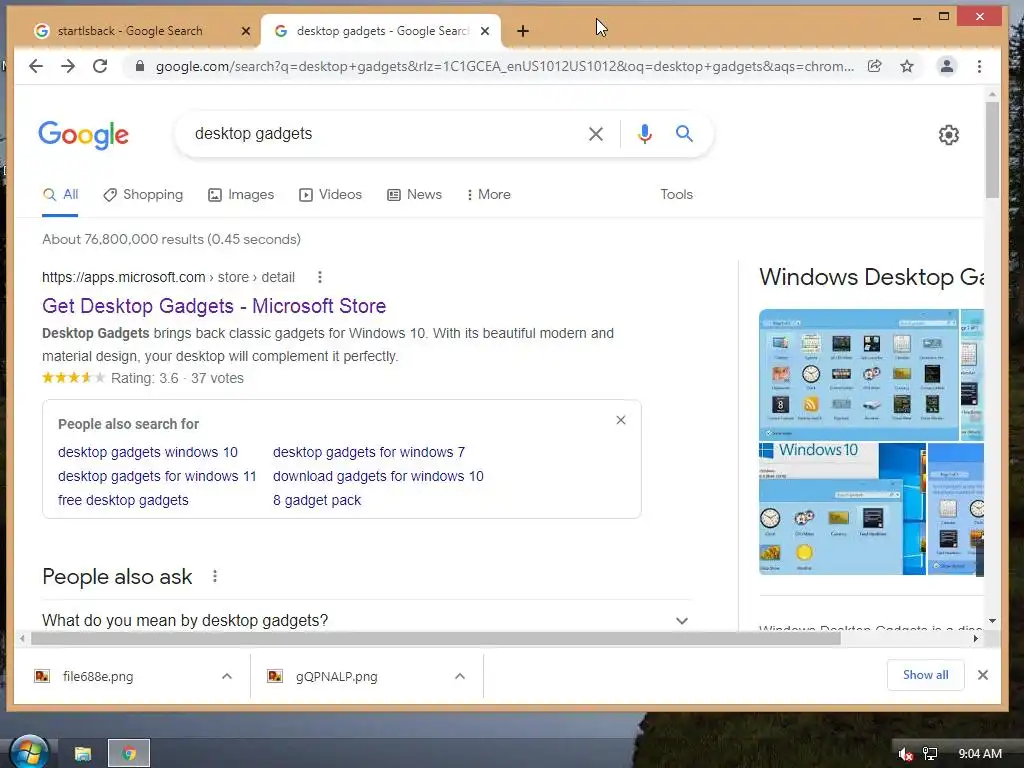Click the apps.microsoft.com result URL
The width and height of the screenshot is (1024, 768).
[x=168, y=277]
